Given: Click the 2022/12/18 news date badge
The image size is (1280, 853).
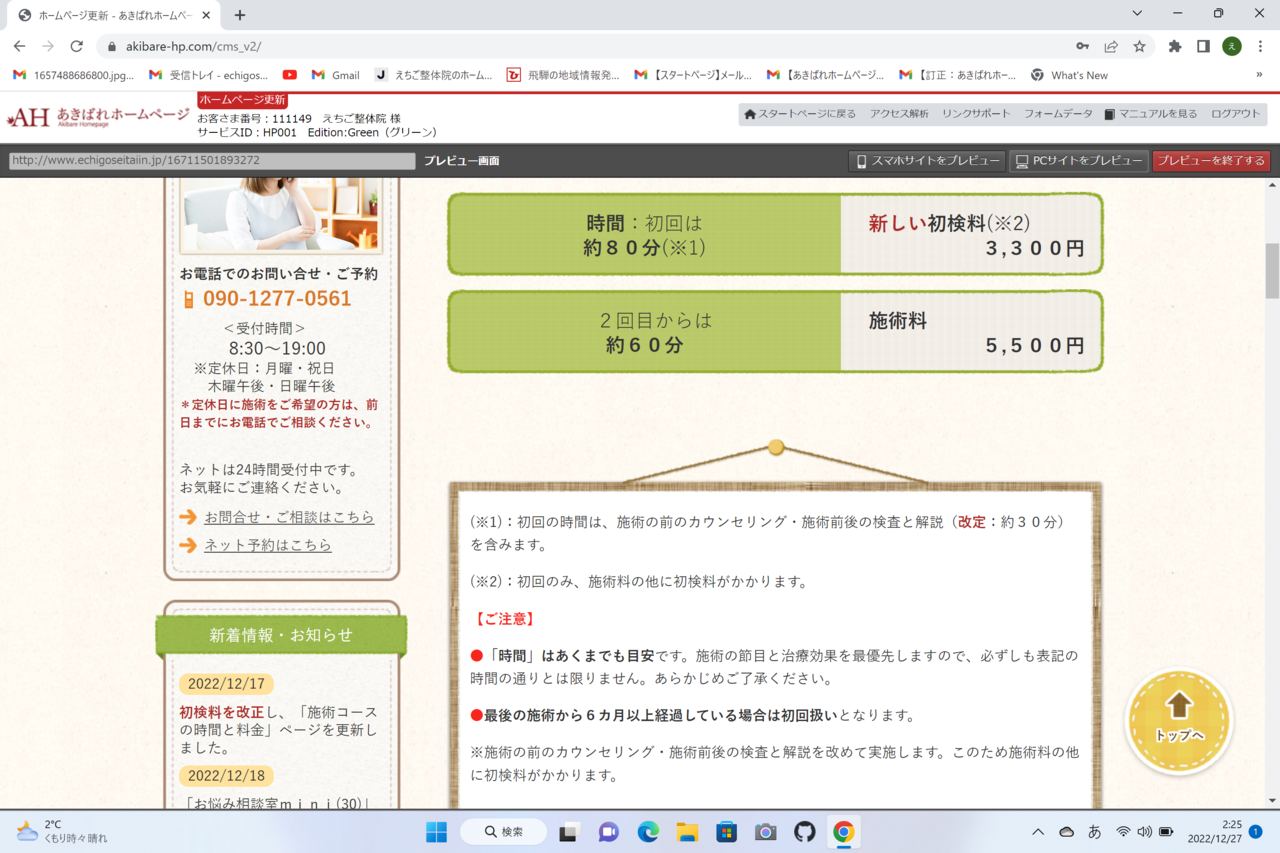Looking at the screenshot, I should 226,776.
